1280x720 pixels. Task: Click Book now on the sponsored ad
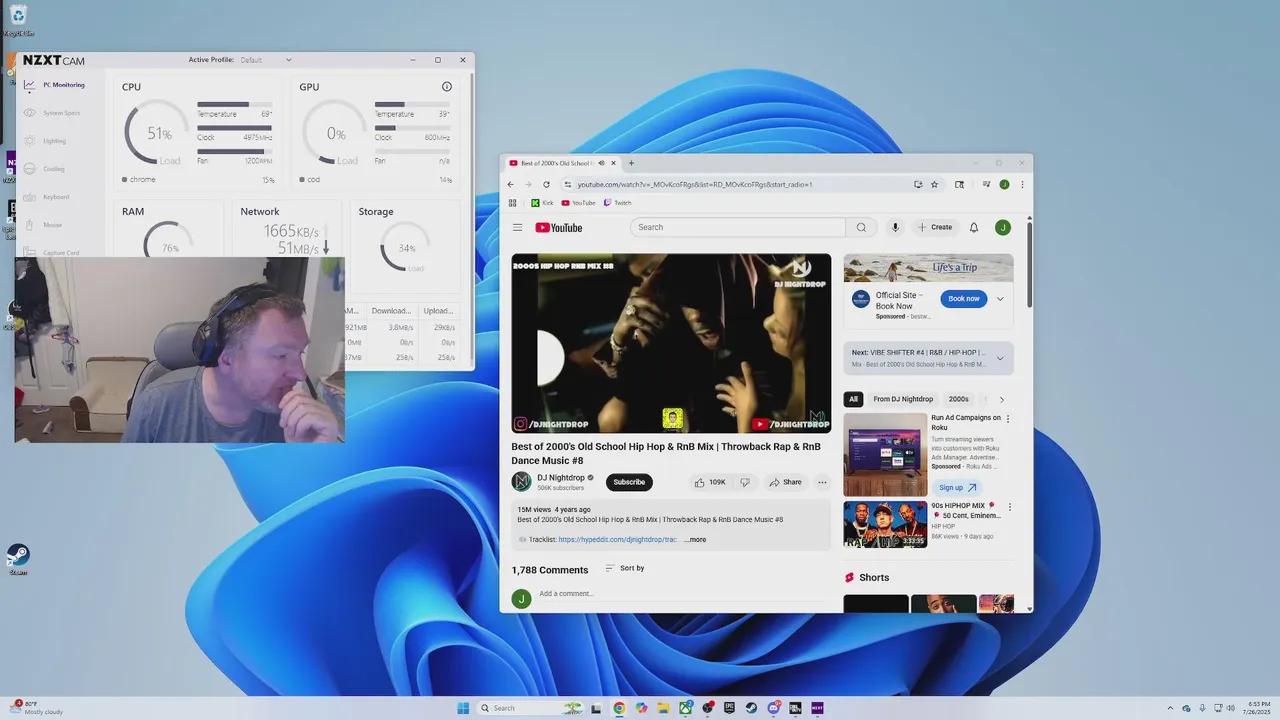(964, 298)
